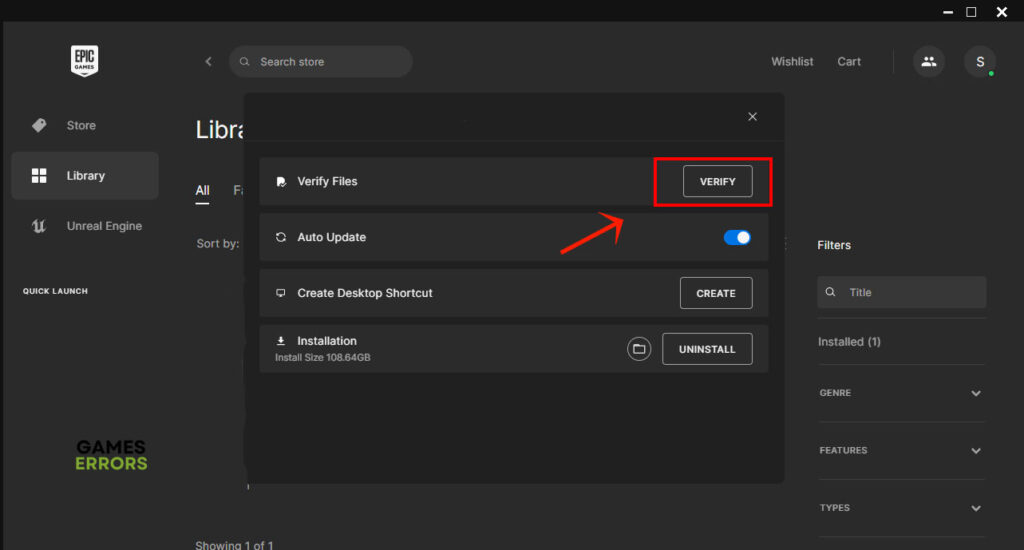Screen dimensions: 1024x550
Task: Focus the Search store field
Action: [x=330, y=61]
